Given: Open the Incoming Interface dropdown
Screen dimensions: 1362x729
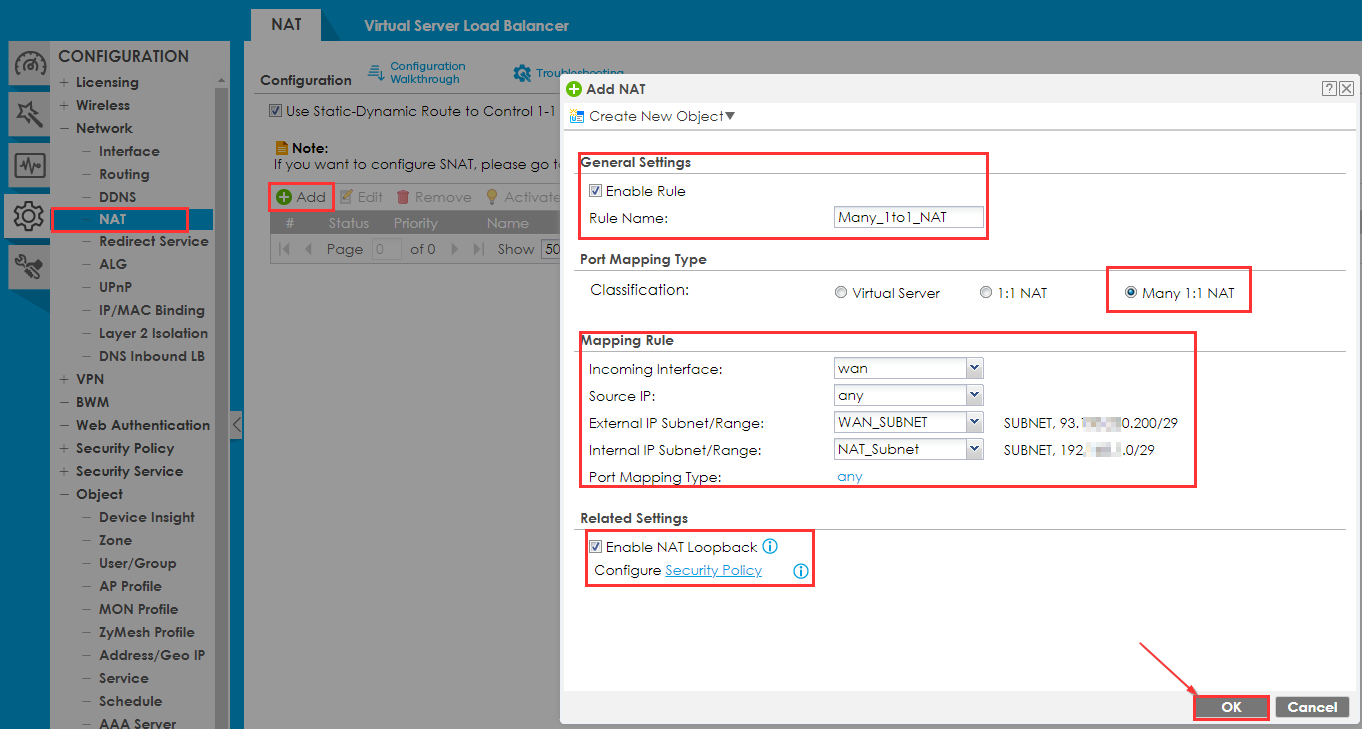Looking at the screenshot, I should click(x=974, y=369).
